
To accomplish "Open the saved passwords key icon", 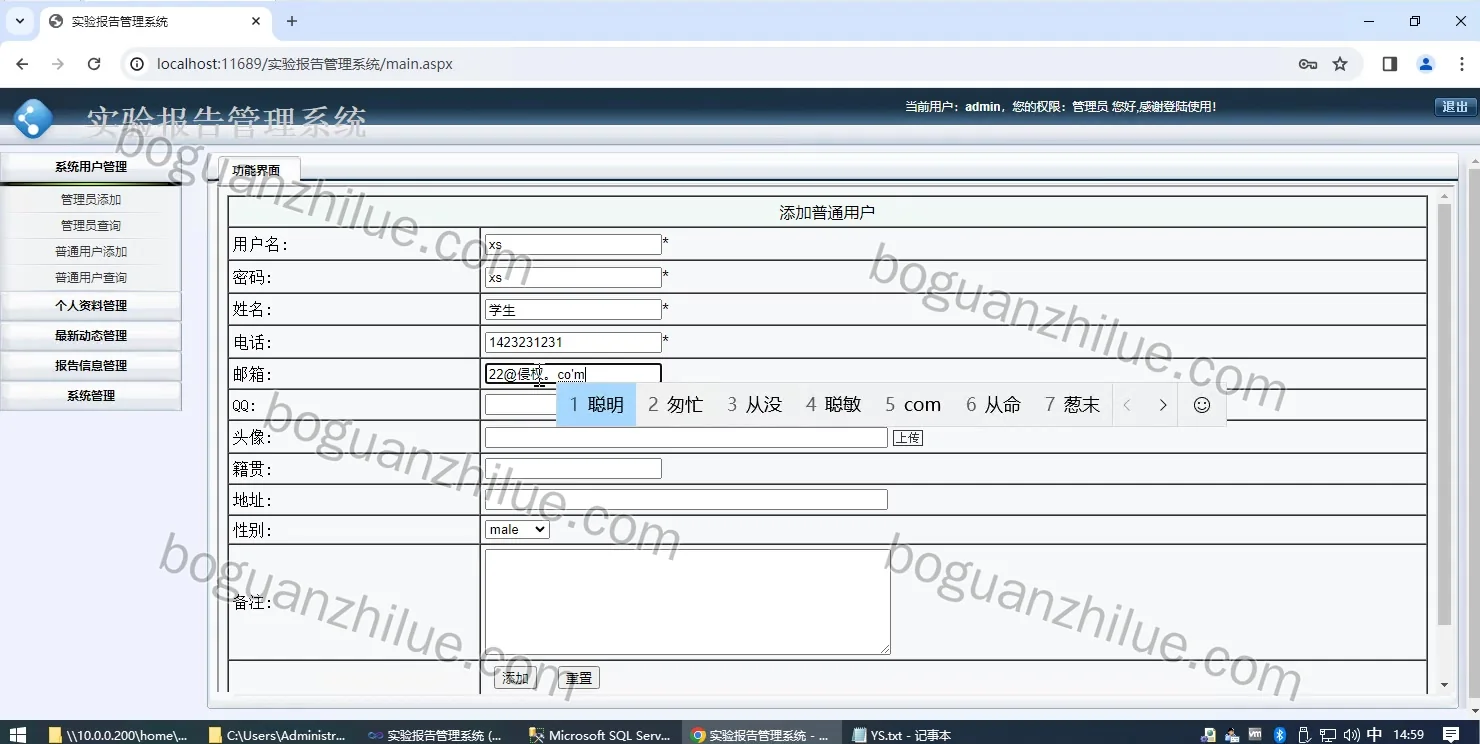I will (1307, 64).
